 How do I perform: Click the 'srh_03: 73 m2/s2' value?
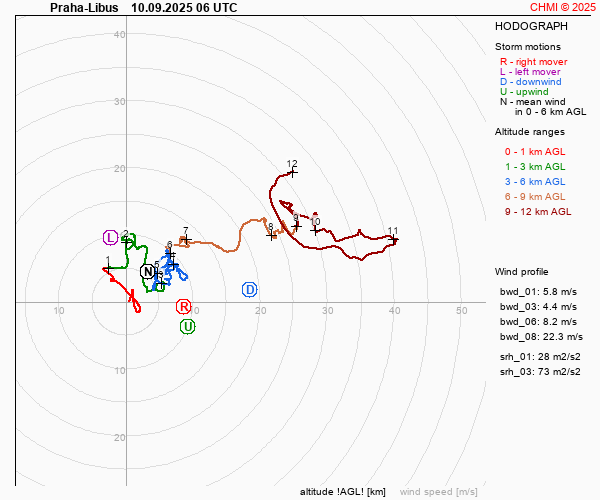point(540,371)
